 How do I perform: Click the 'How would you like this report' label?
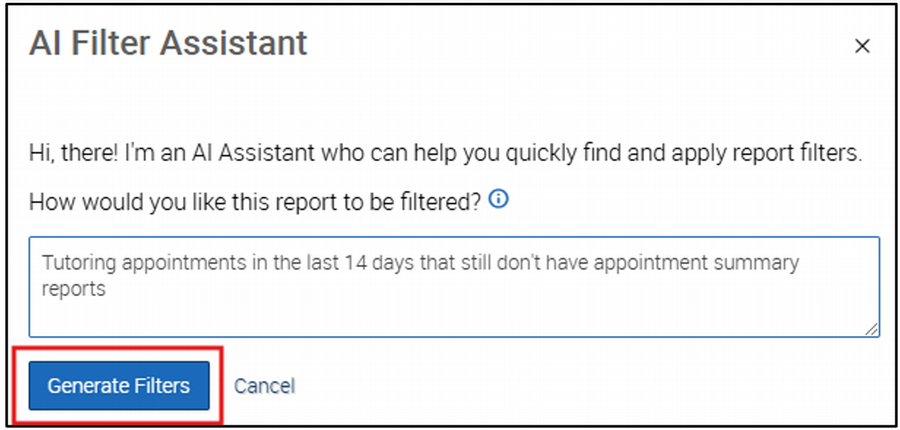[255, 202]
